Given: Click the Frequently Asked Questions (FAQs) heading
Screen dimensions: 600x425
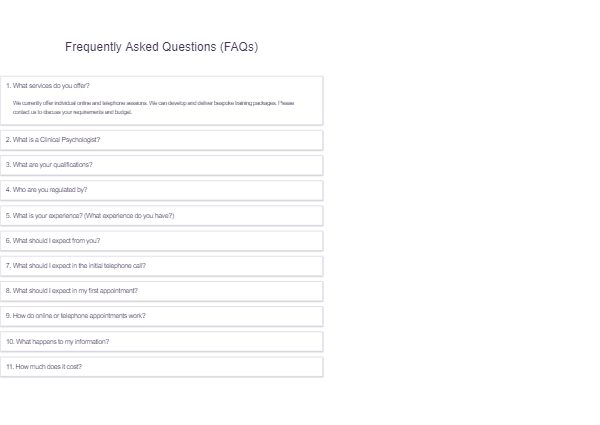Looking at the screenshot, I should tap(161, 47).
